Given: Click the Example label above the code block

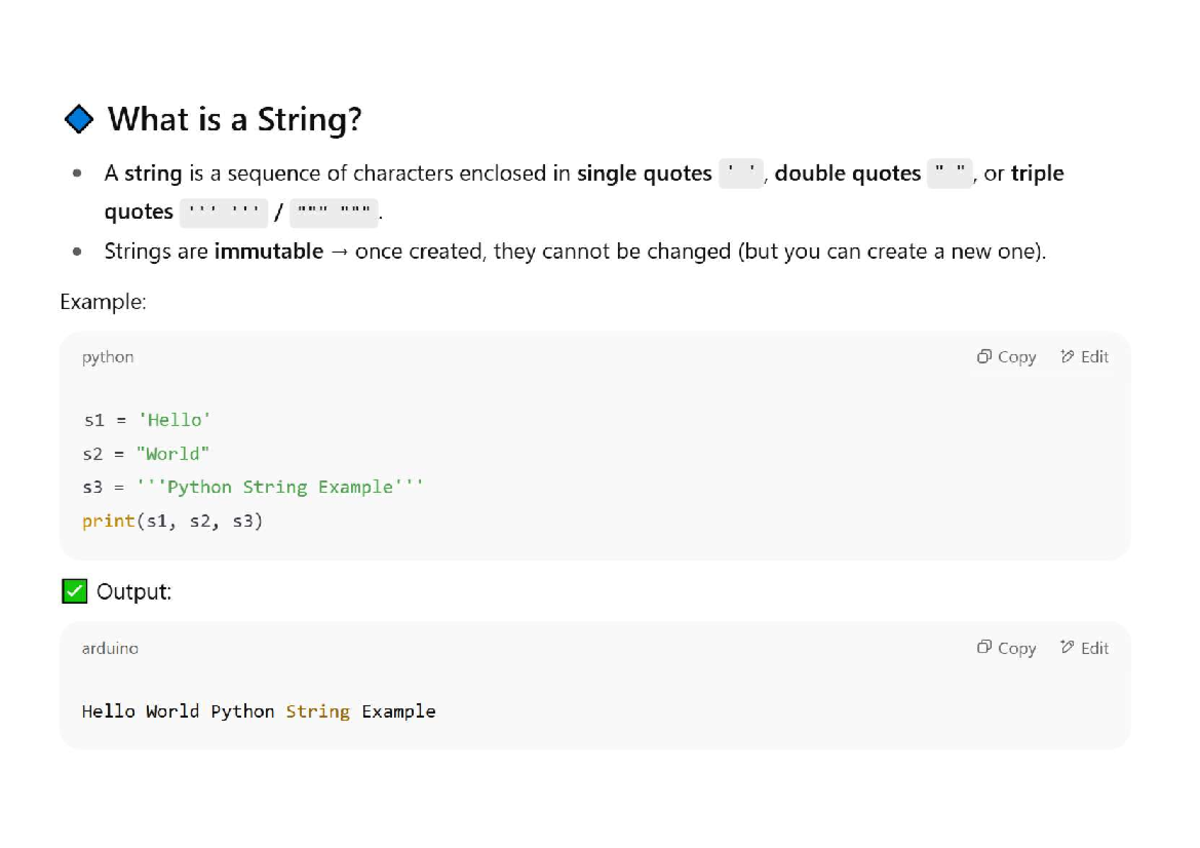Looking at the screenshot, I should tap(103, 301).
